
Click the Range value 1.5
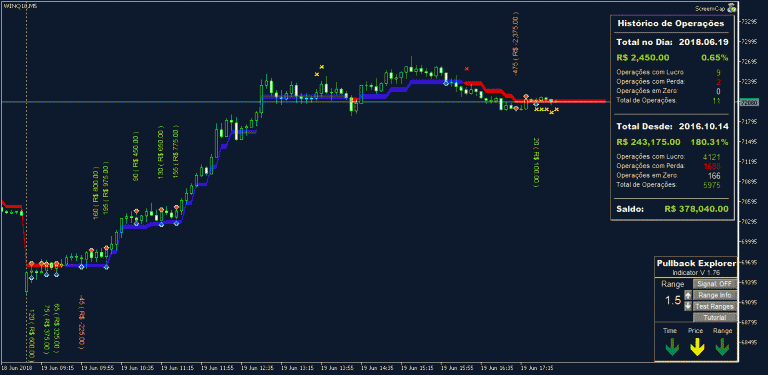coord(672,301)
